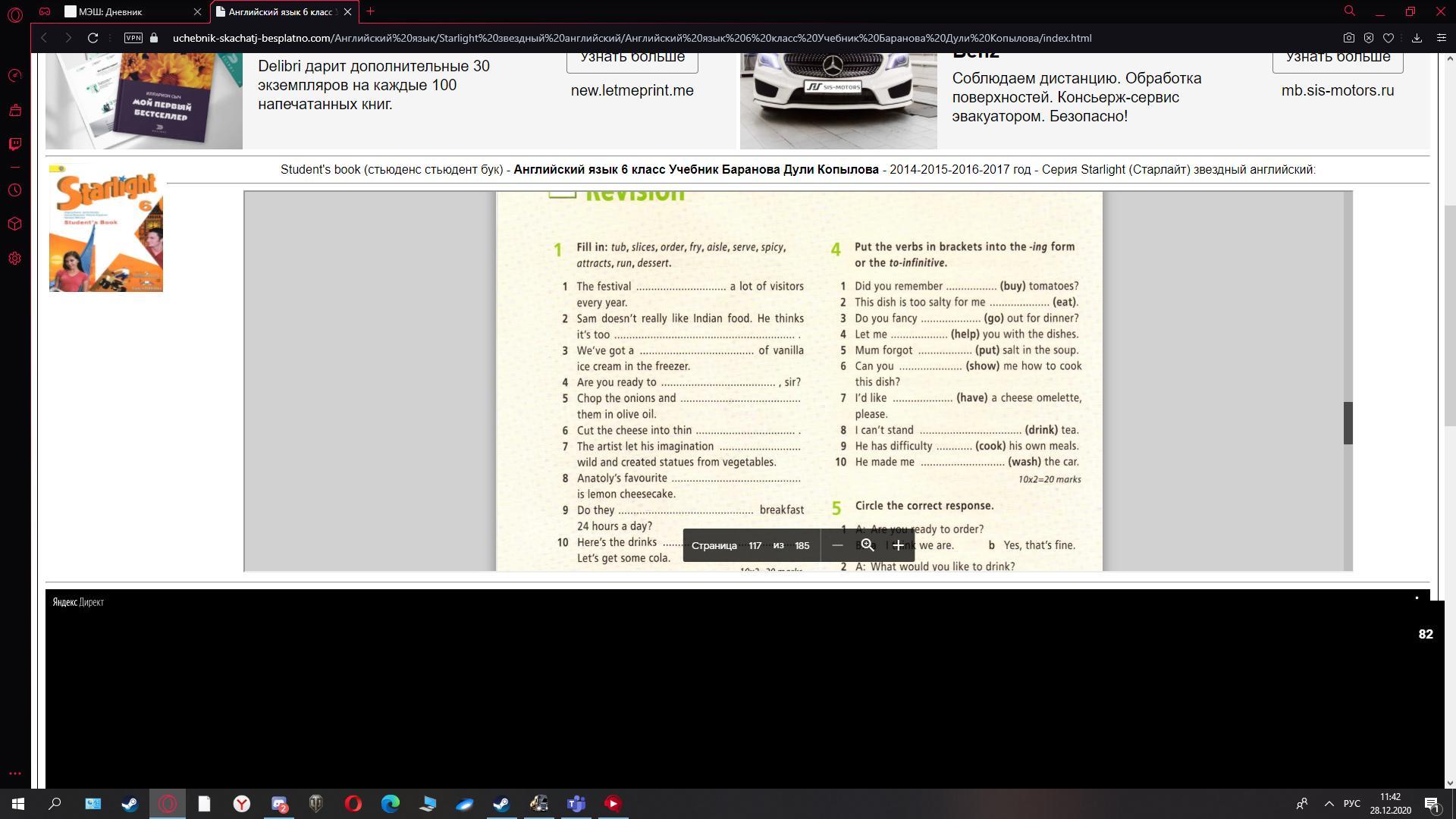Launch World of Tanks from taskbar

[316, 804]
